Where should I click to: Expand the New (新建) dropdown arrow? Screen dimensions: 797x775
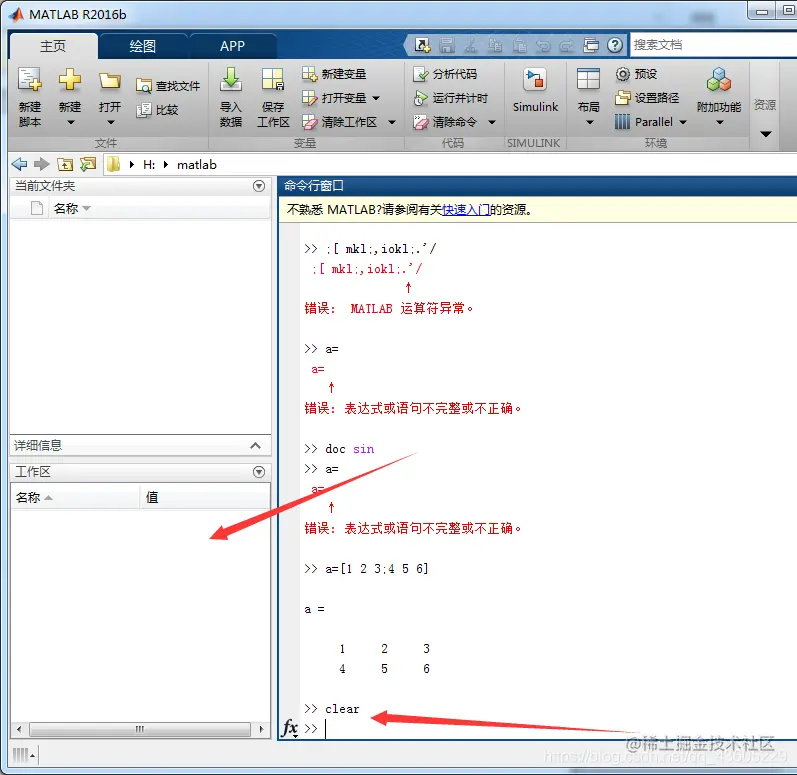click(71, 122)
